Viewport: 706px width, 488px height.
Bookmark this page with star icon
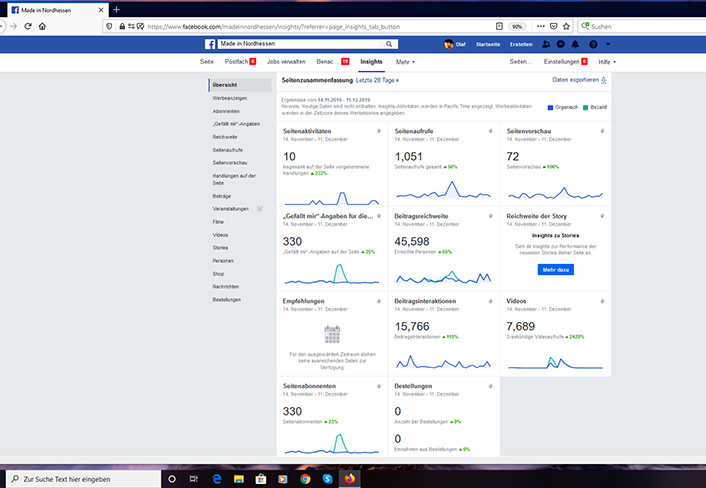566,27
